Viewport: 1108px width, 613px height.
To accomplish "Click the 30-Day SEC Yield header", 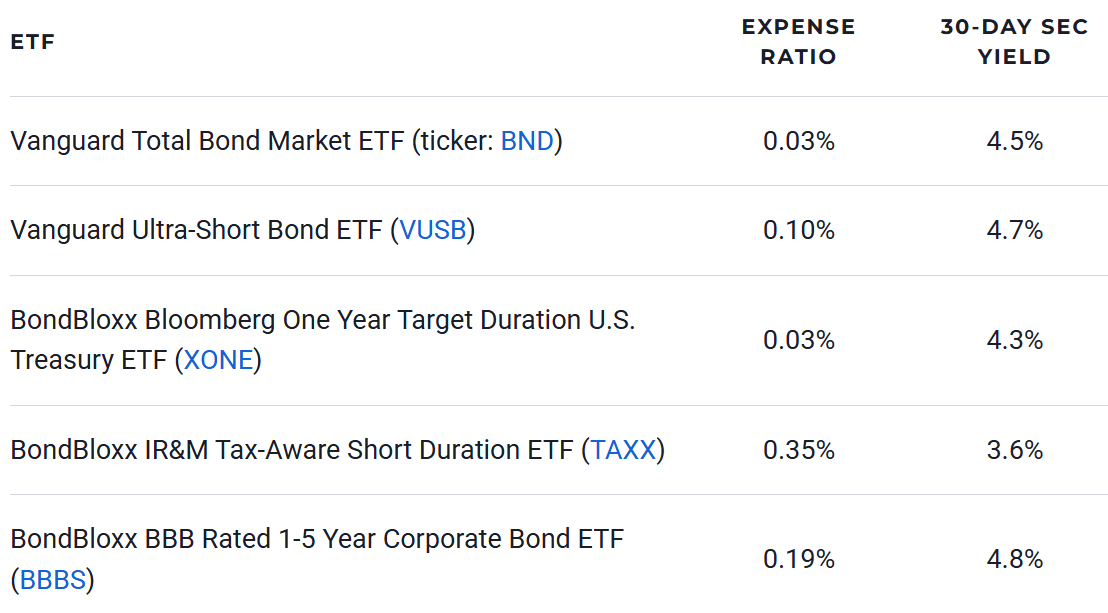I will 1014,42.
